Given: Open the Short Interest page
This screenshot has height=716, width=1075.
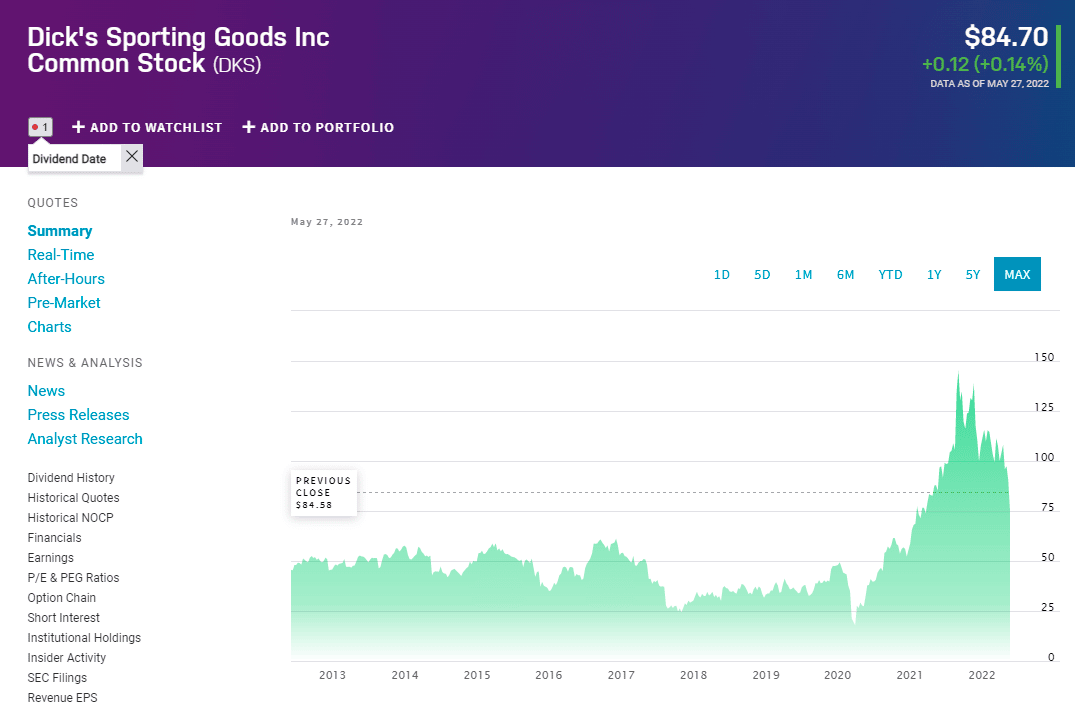Looking at the screenshot, I should point(63,617).
